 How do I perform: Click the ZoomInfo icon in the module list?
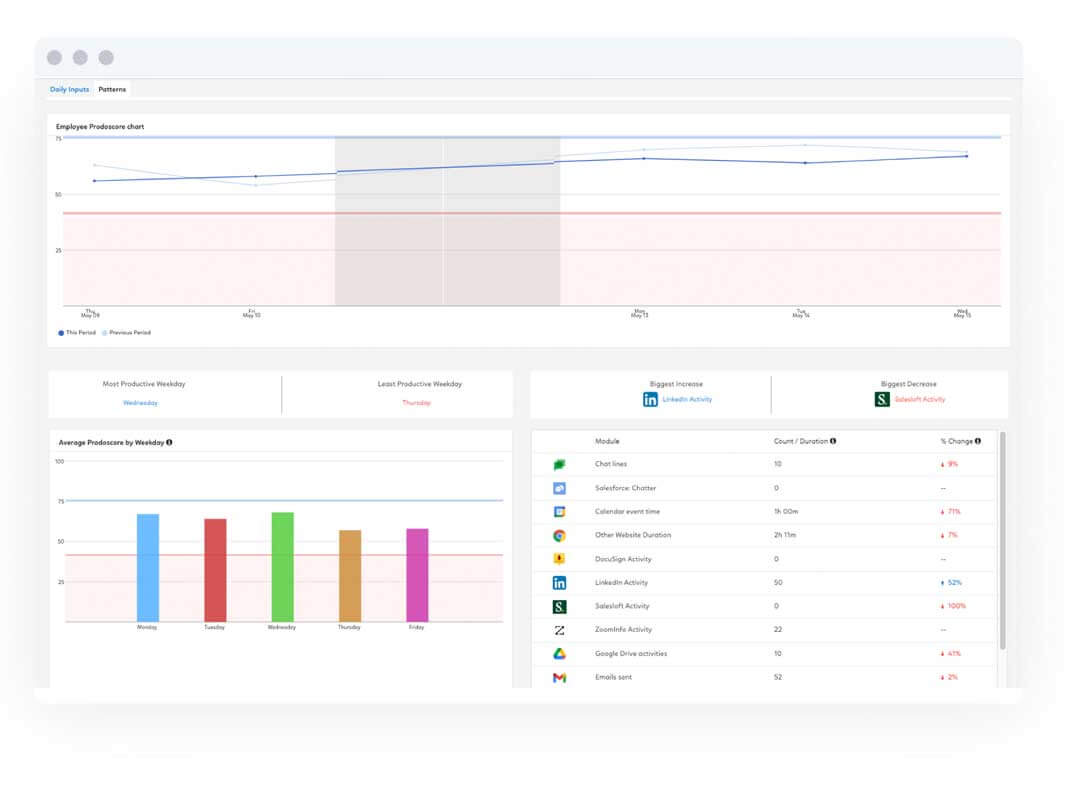[560, 630]
